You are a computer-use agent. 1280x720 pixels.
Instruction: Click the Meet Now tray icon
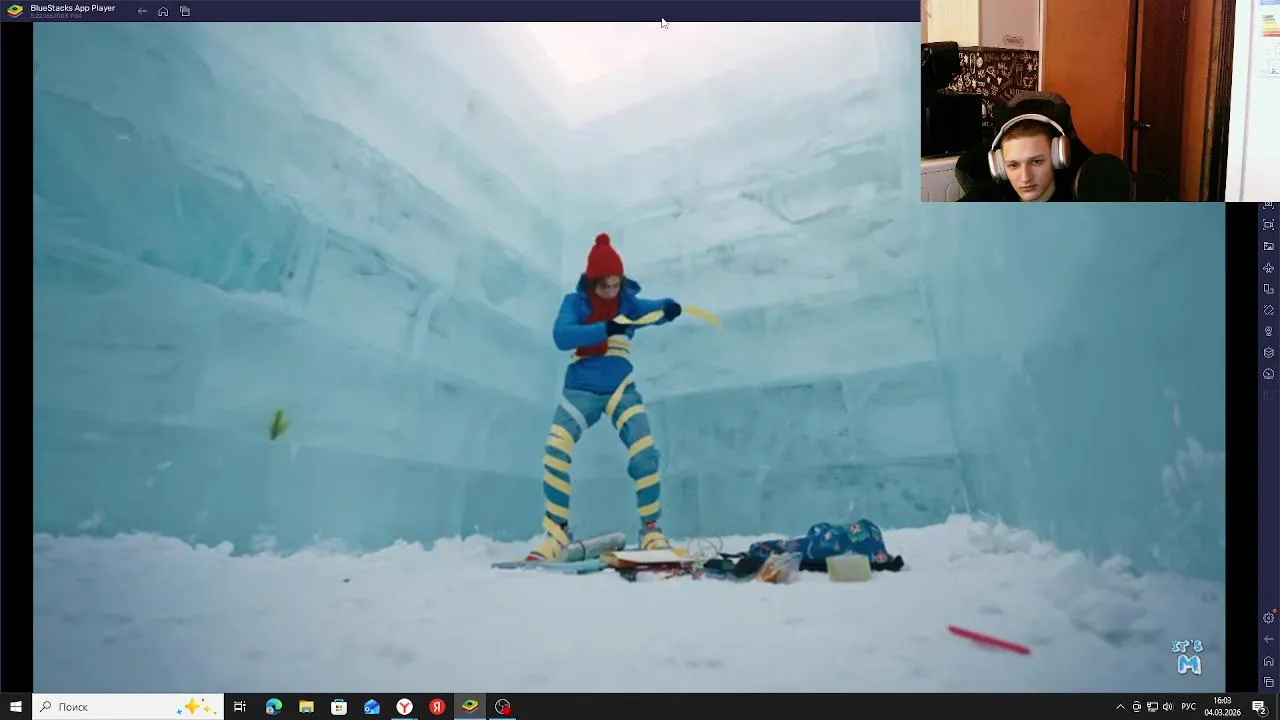point(1136,707)
